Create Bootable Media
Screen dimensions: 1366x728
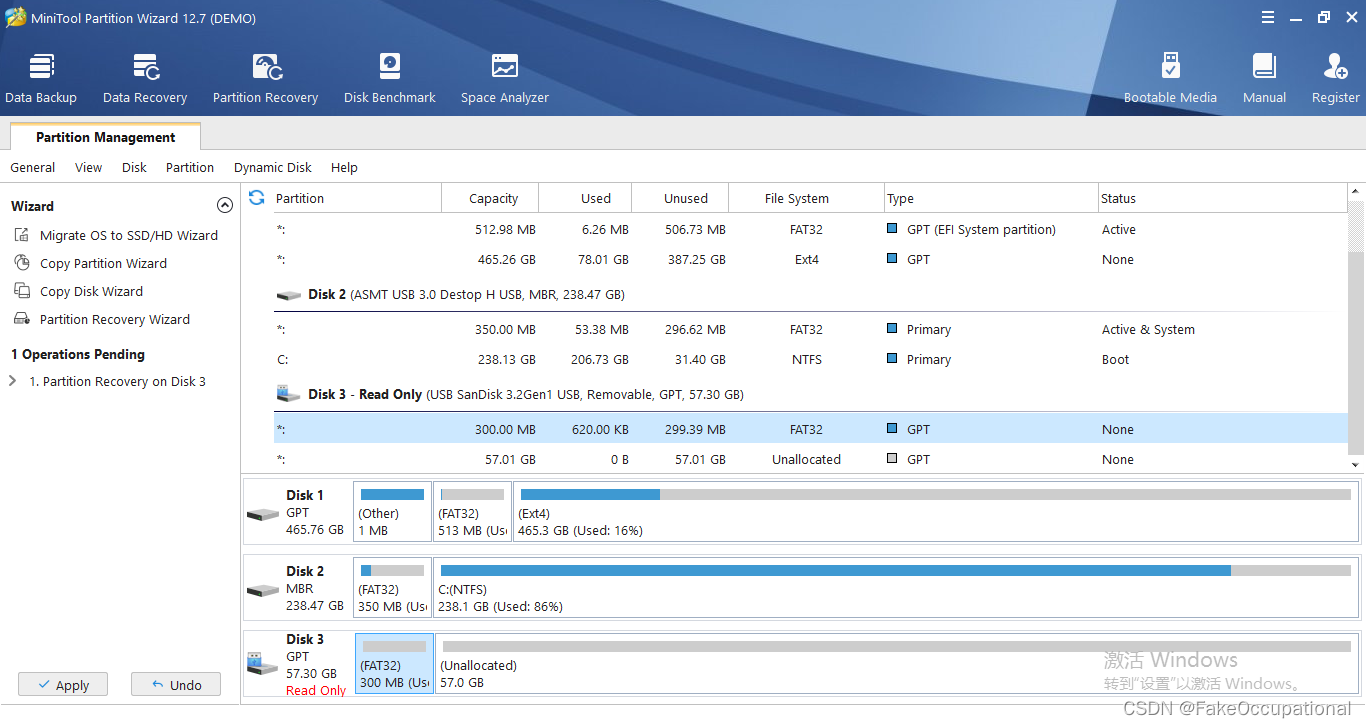point(1170,79)
